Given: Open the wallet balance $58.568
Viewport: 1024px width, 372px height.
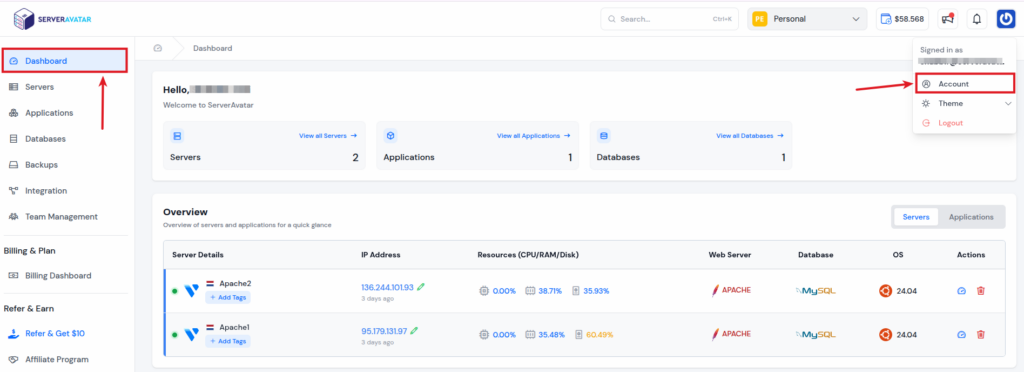Looking at the screenshot, I should click(903, 19).
